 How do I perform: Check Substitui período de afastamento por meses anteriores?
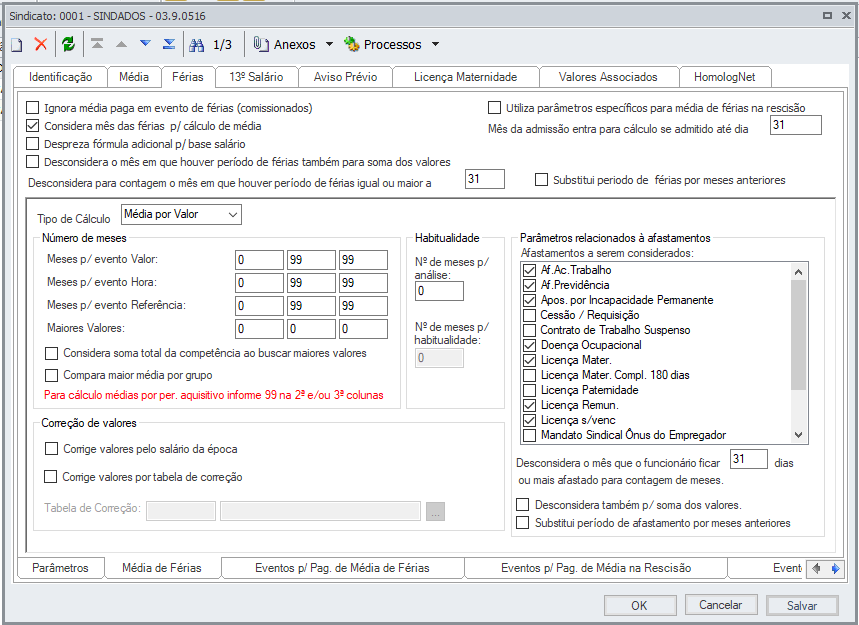523,523
